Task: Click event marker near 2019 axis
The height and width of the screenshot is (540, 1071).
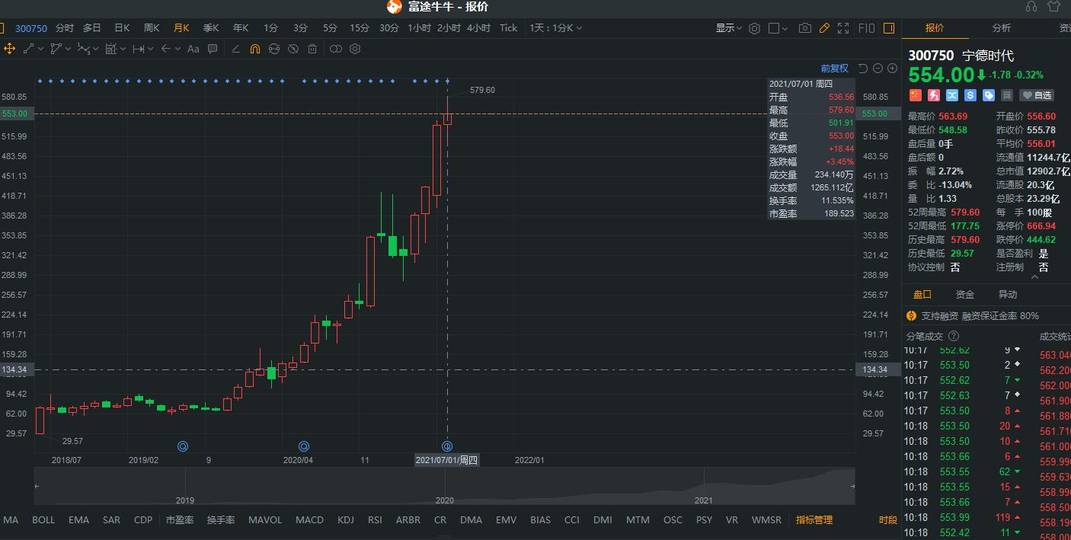Action: tap(182, 446)
